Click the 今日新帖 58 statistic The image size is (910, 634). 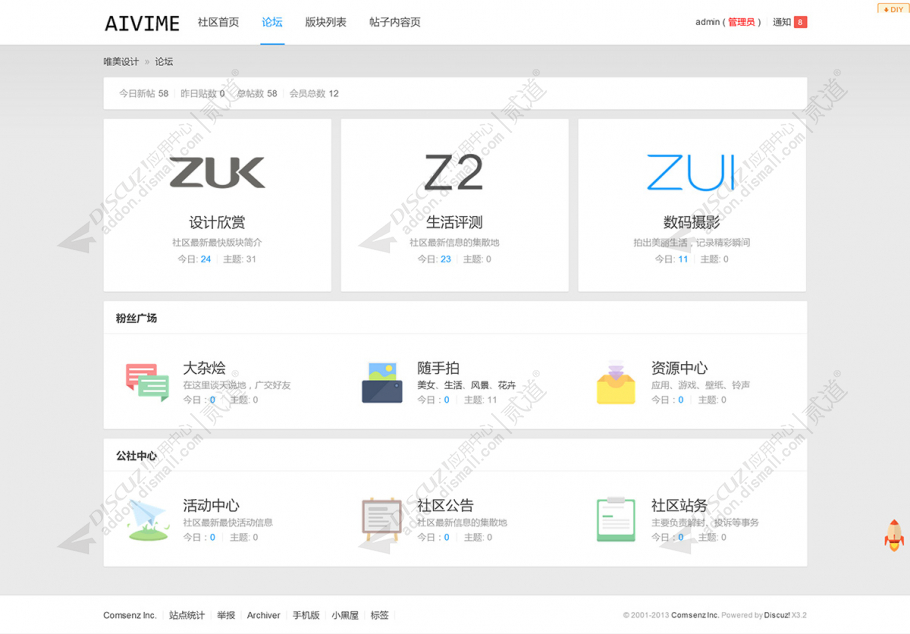pos(144,93)
